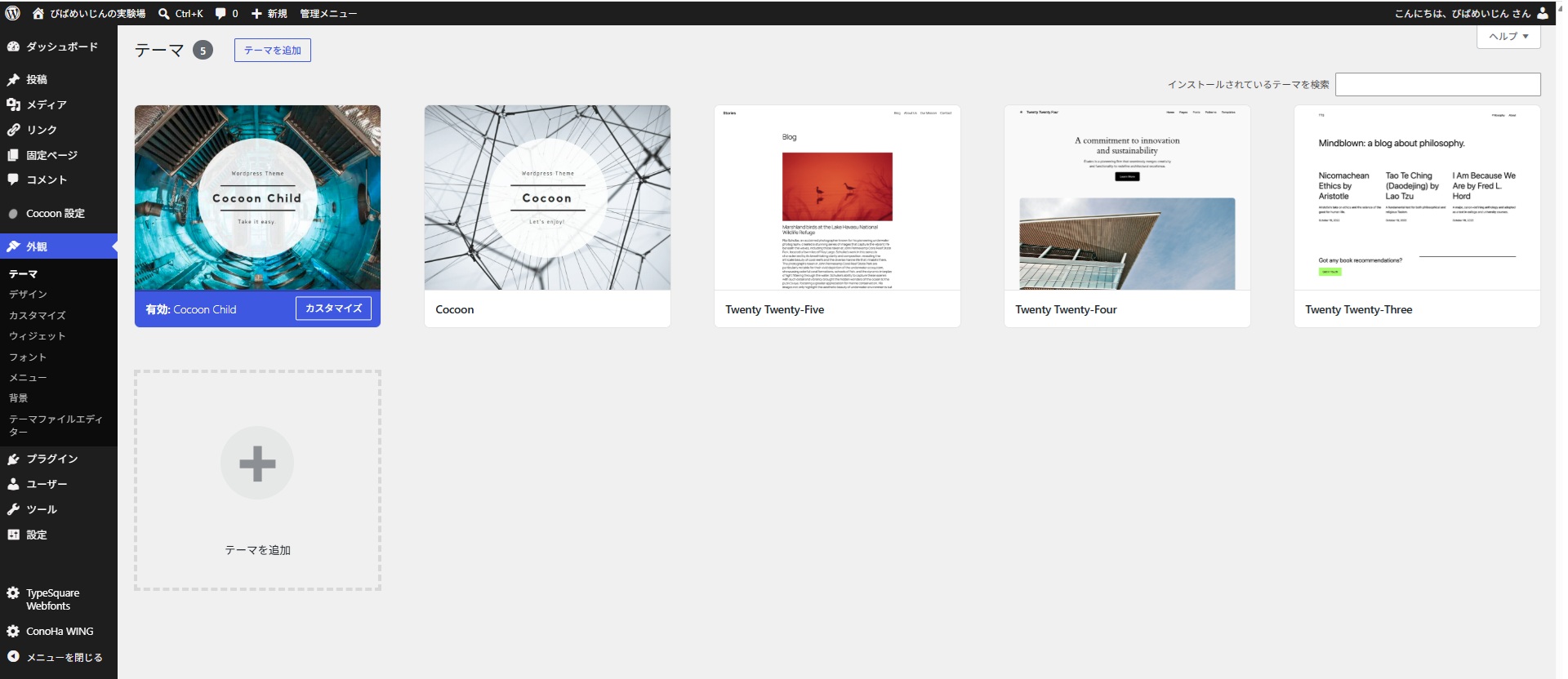Click the プラグイン plug icon
The height and width of the screenshot is (679, 1568).
coord(13,459)
